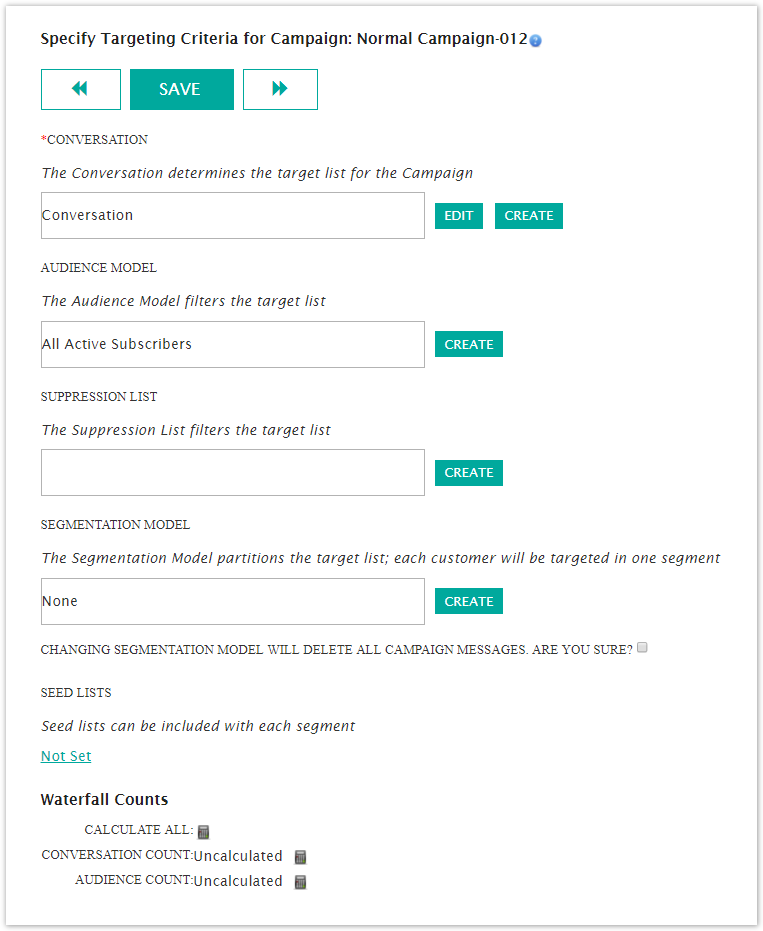The height and width of the screenshot is (931, 763).
Task: Calculate the Conversation Count
Action: coord(300,857)
